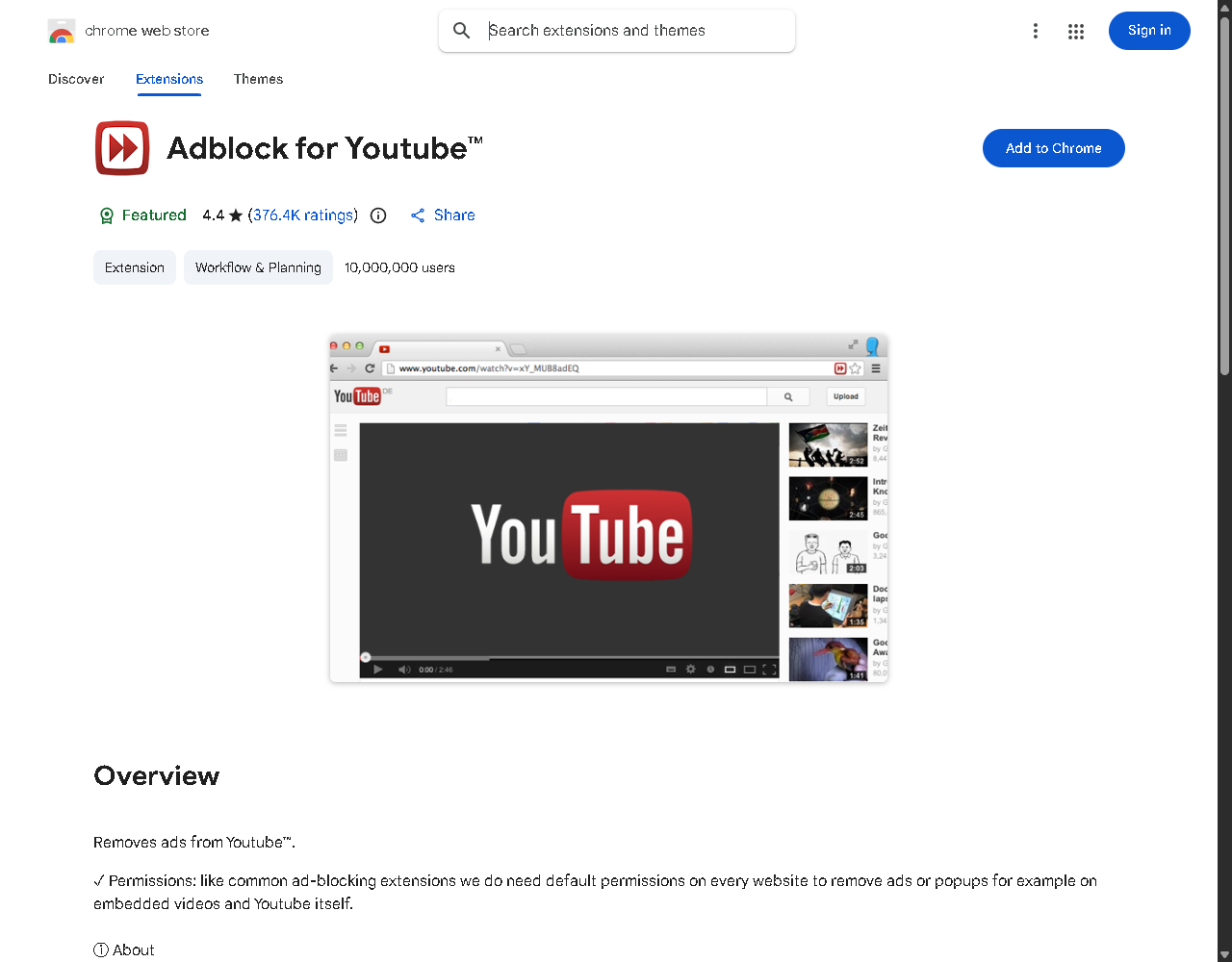Select the Extensions tab
Viewport: 1232px width, 962px height.
click(x=169, y=79)
